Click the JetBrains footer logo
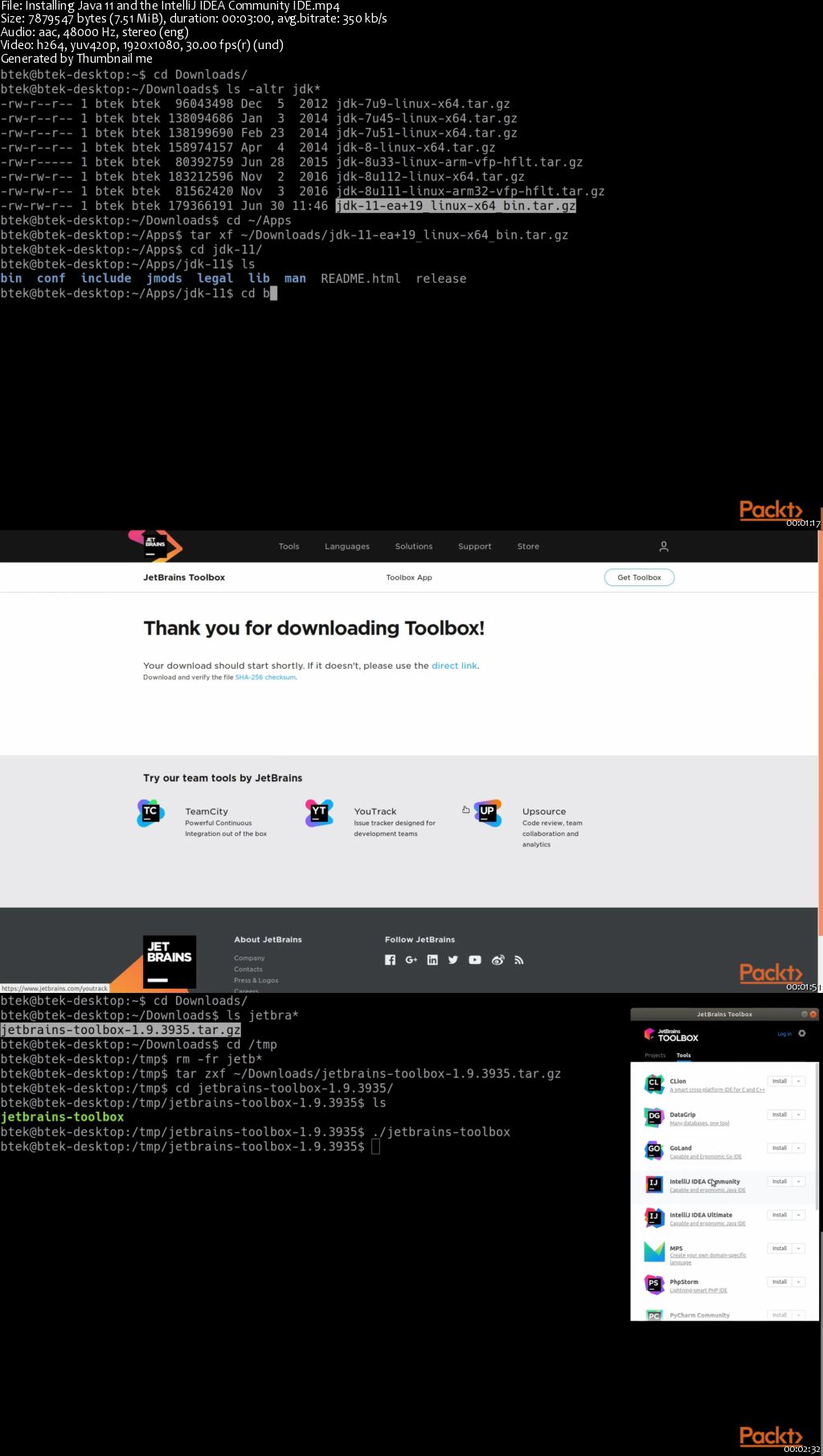The image size is (823, 1456). coord(170,962)
